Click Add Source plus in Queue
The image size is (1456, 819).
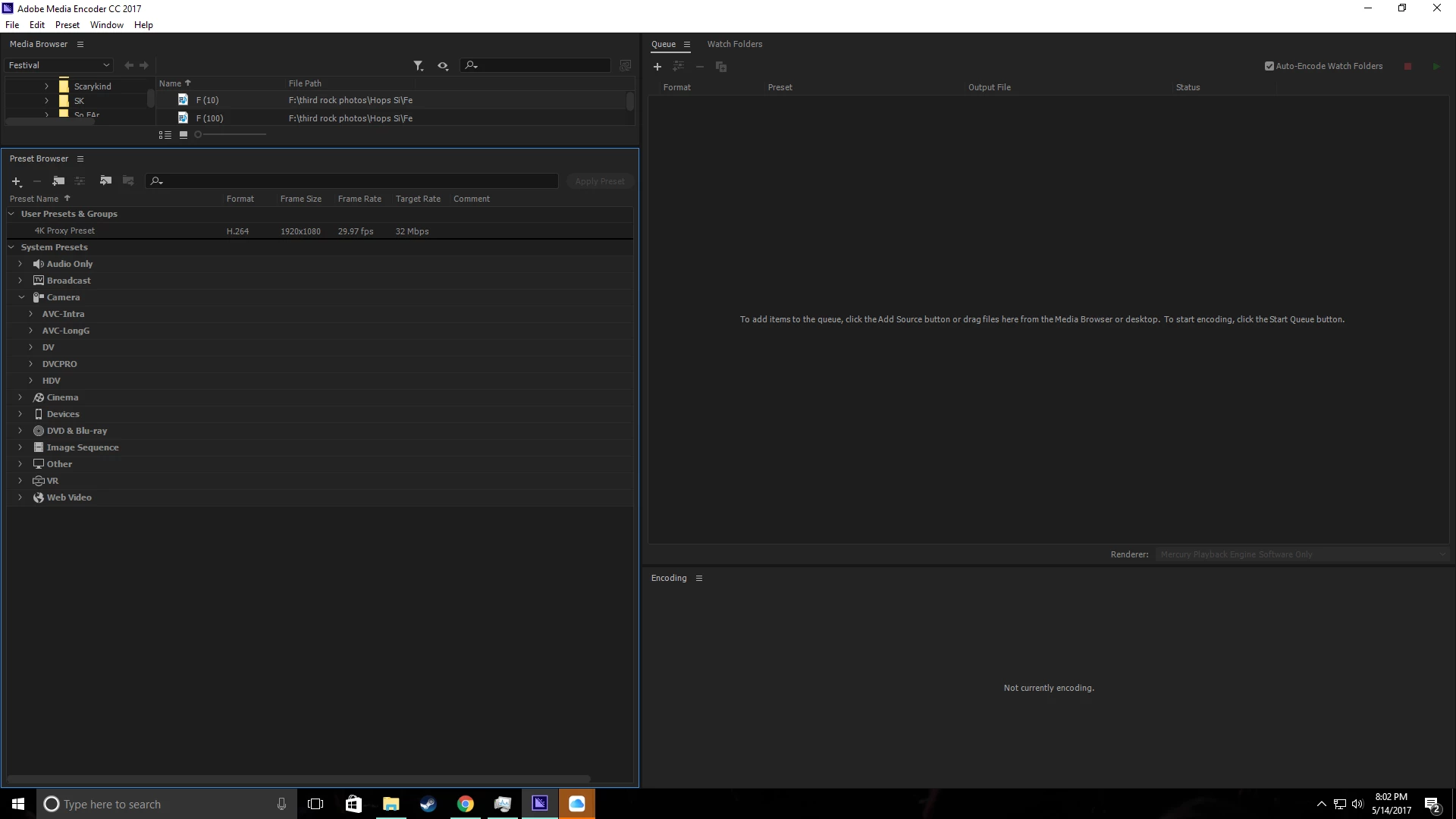point(657,67)
